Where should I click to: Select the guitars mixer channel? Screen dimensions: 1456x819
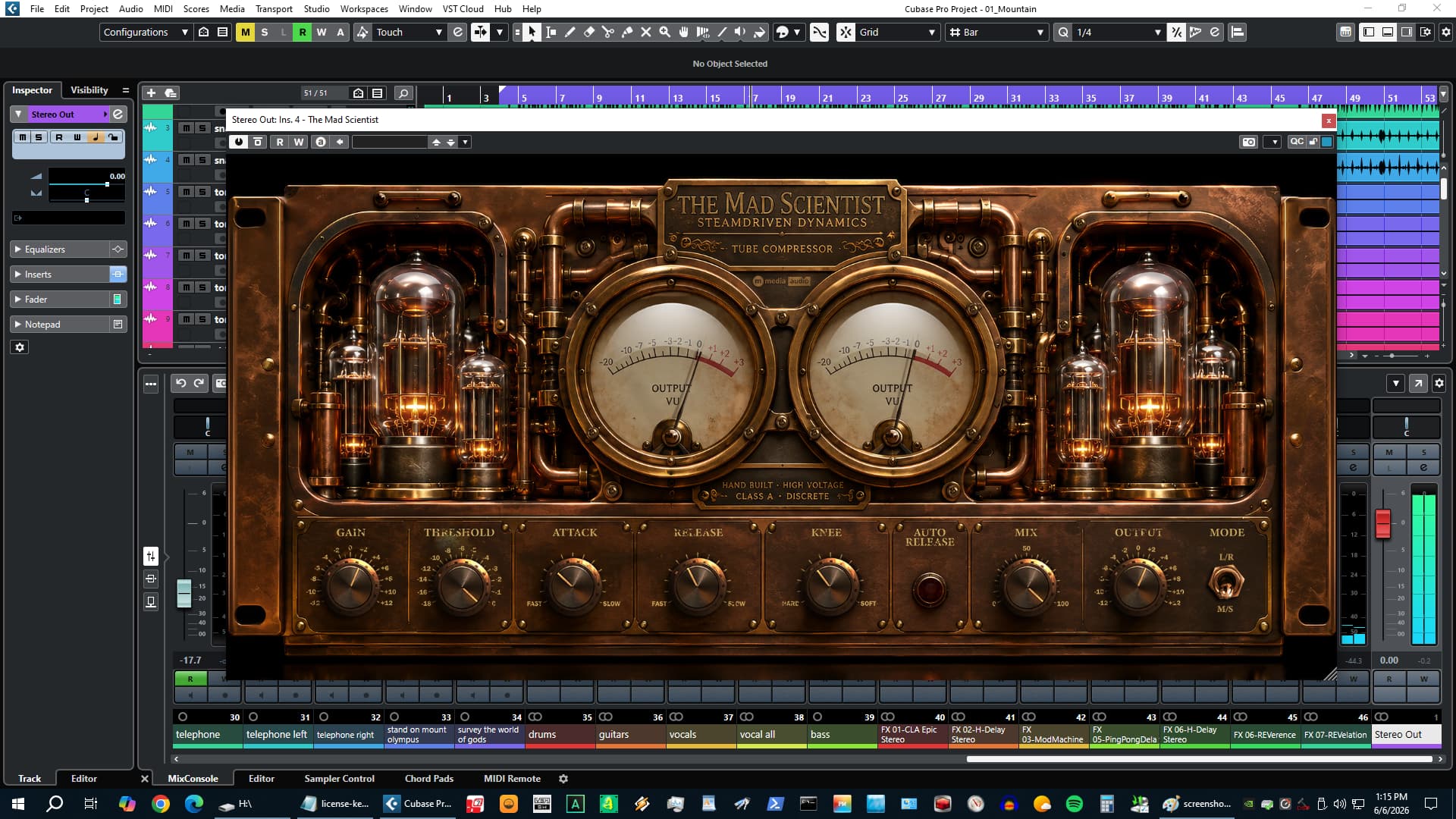tap(630, 734)
